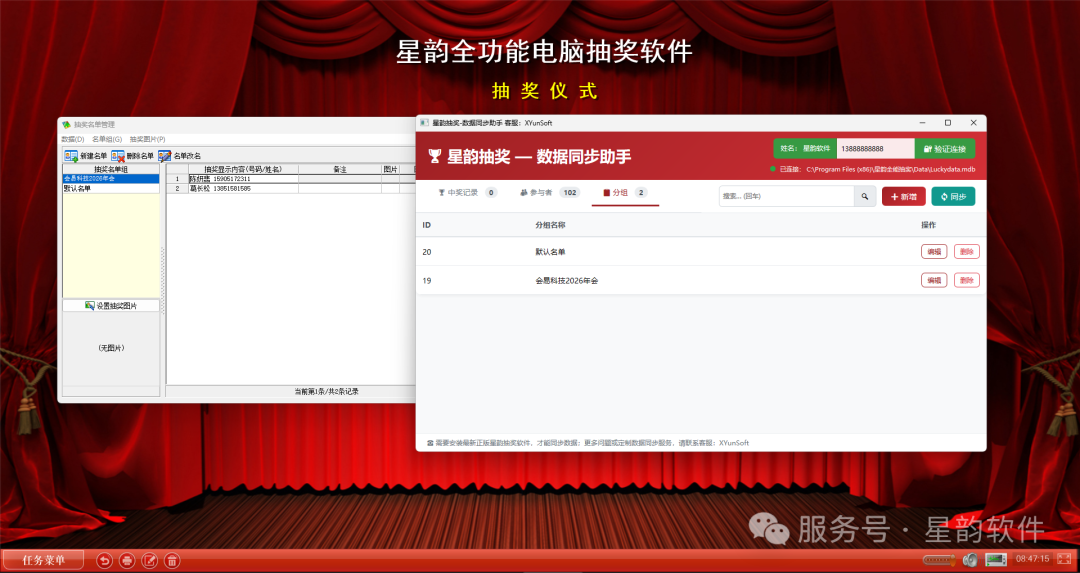Click the undo arrow icon in bottom bar
The image size is (1080, 573).
(104, 561)
